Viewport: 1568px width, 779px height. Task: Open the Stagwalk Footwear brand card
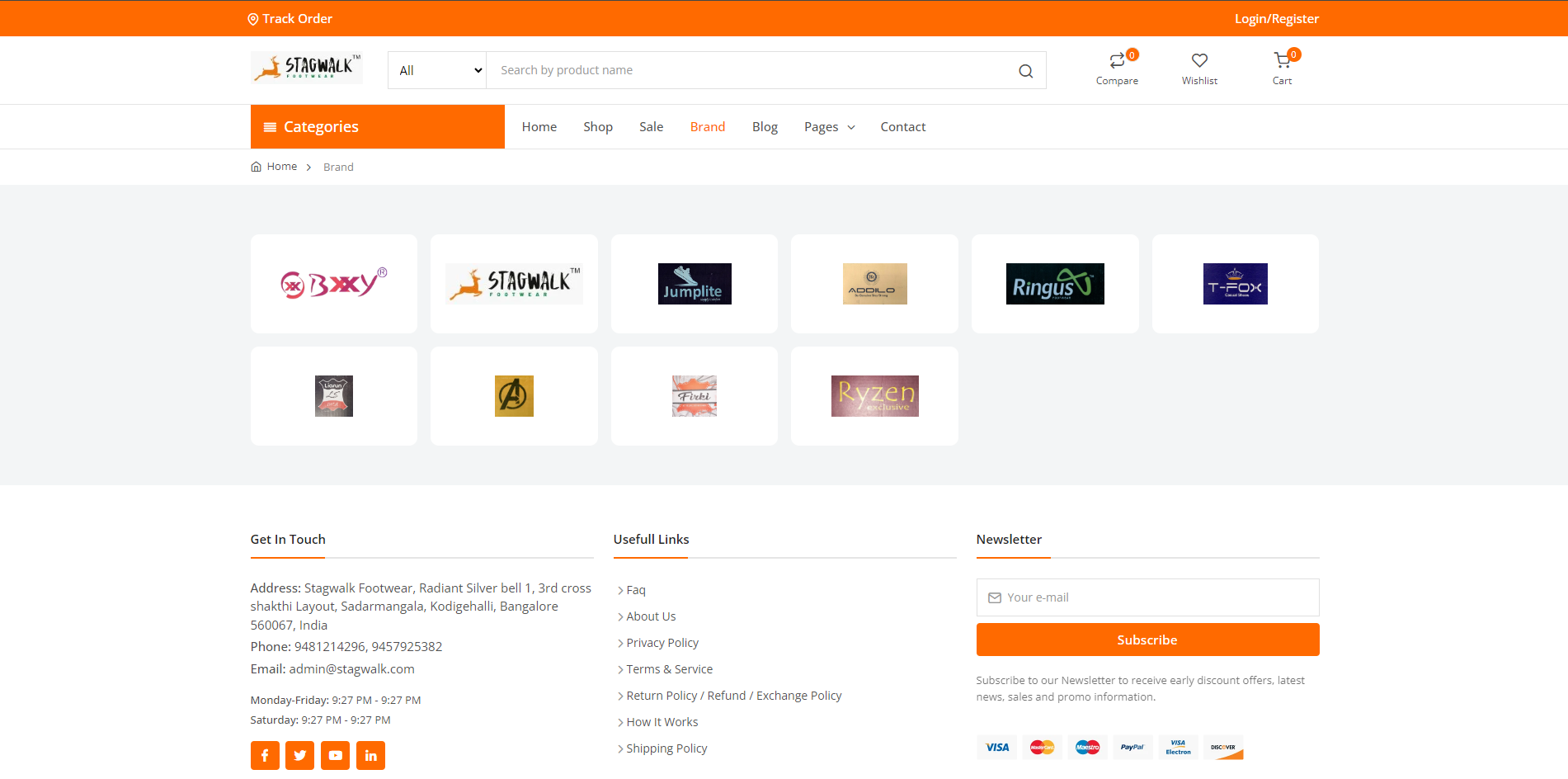[x=514, y=284]
